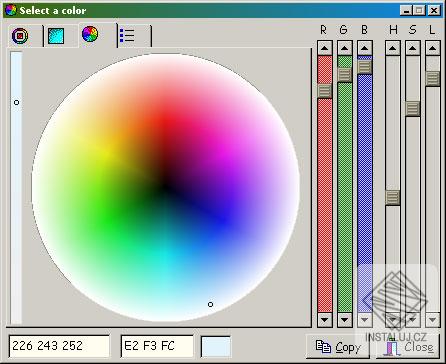Click the saturation slider thumb

click(x=413, y=109)
